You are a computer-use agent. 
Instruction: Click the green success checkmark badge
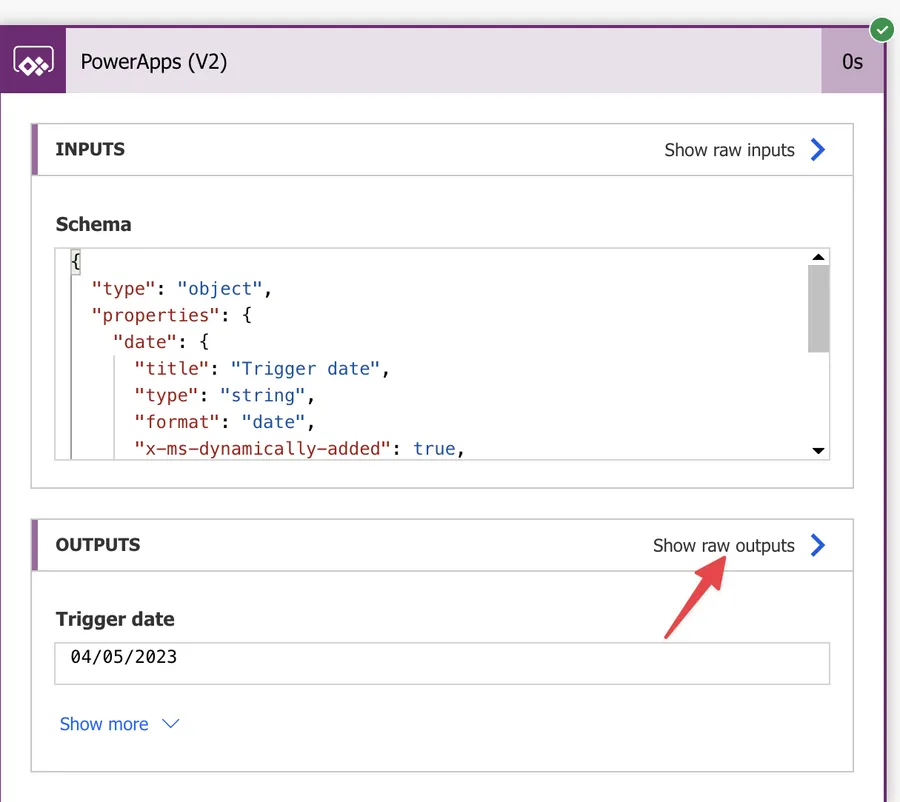point(881,30)
